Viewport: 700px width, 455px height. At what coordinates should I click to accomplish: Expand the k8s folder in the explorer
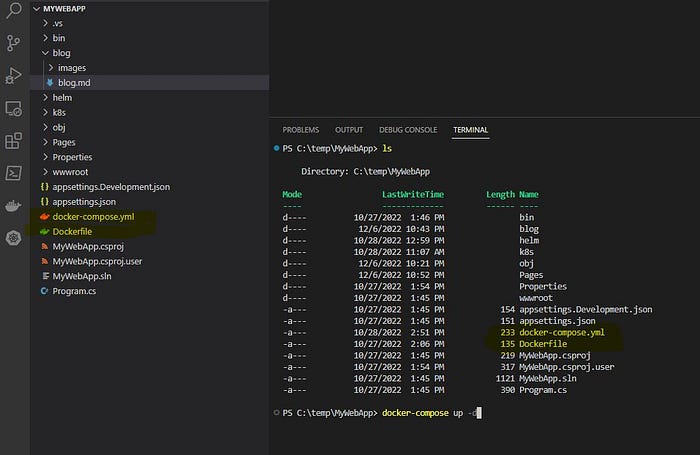pos(45,112)
